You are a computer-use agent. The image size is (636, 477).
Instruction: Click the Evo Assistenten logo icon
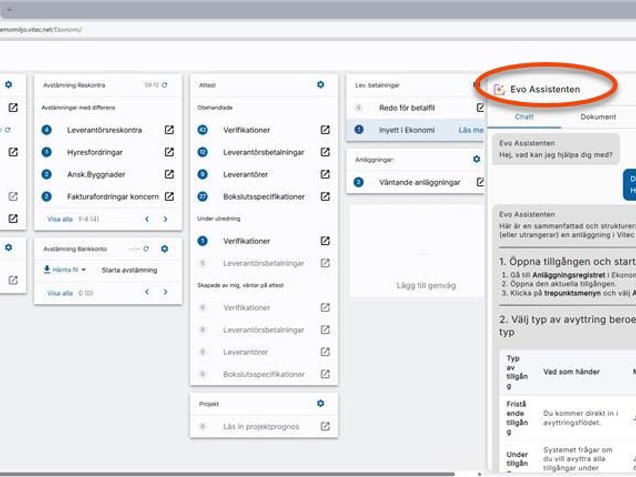click(499, 90)
